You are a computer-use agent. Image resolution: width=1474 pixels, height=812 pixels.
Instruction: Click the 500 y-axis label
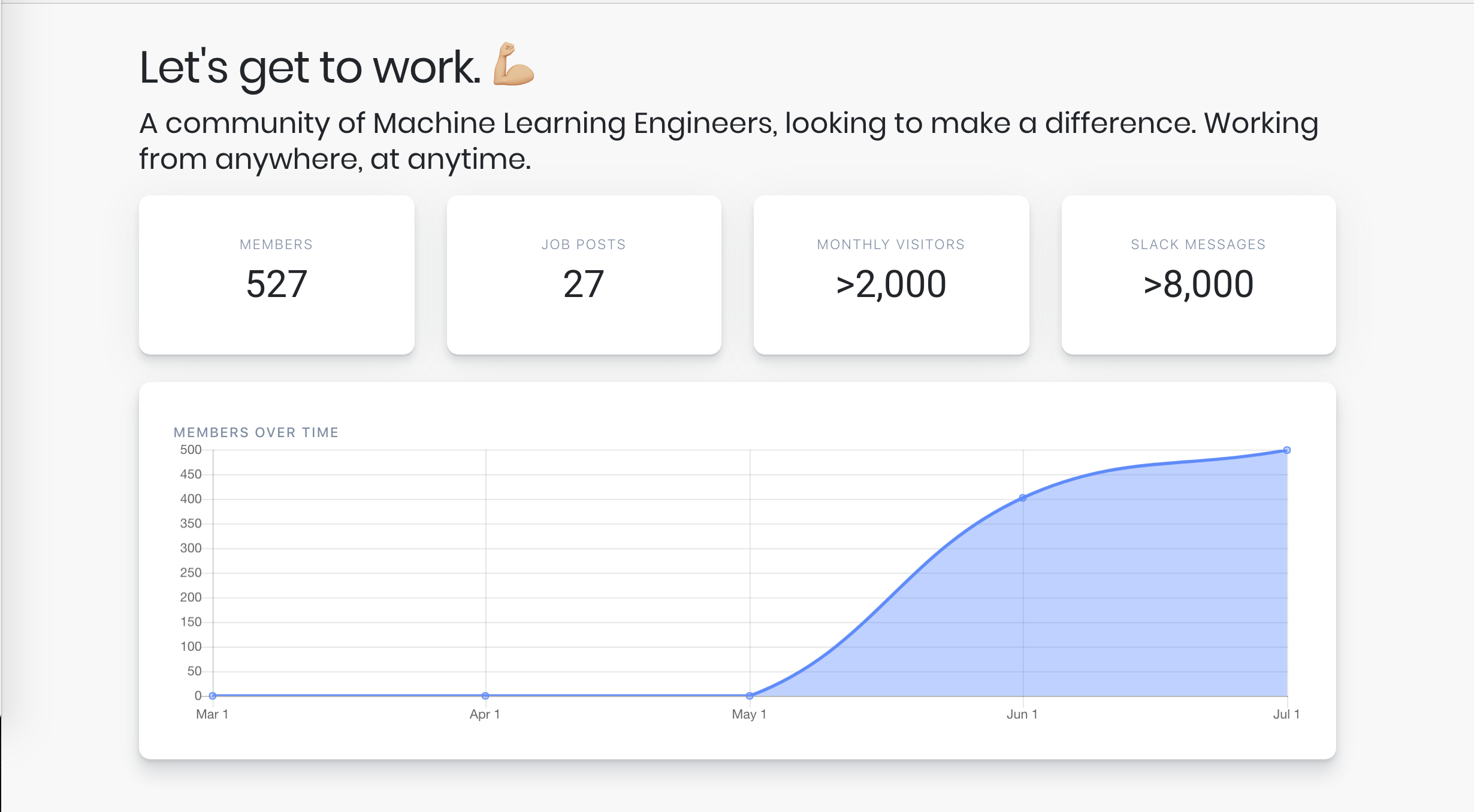tap(191, 450)
